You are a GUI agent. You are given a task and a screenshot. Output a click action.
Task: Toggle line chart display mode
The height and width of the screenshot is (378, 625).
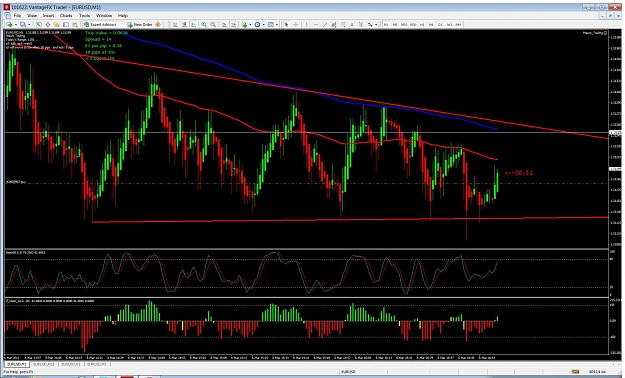click(194, 24)
